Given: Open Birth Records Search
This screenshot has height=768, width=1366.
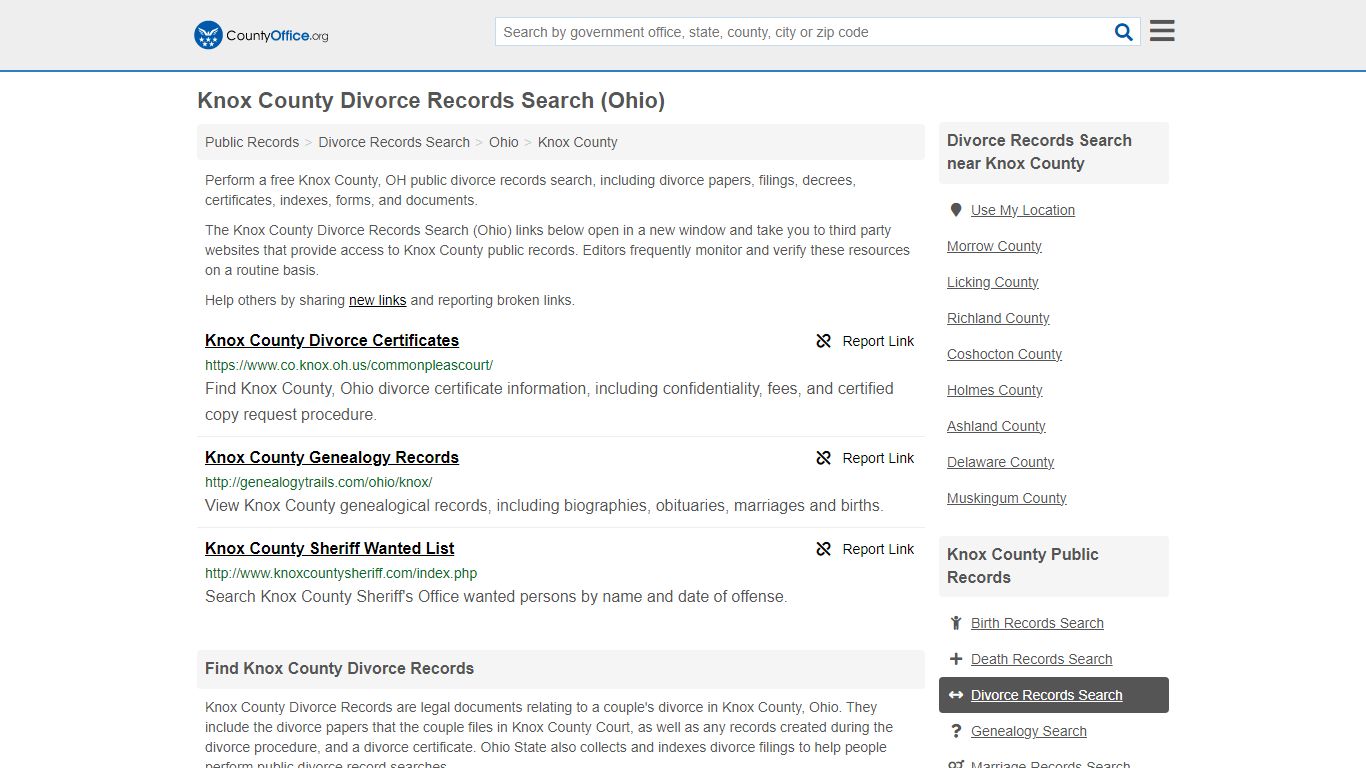Looking at the screenshot, I should click(x=1037, y=623).
